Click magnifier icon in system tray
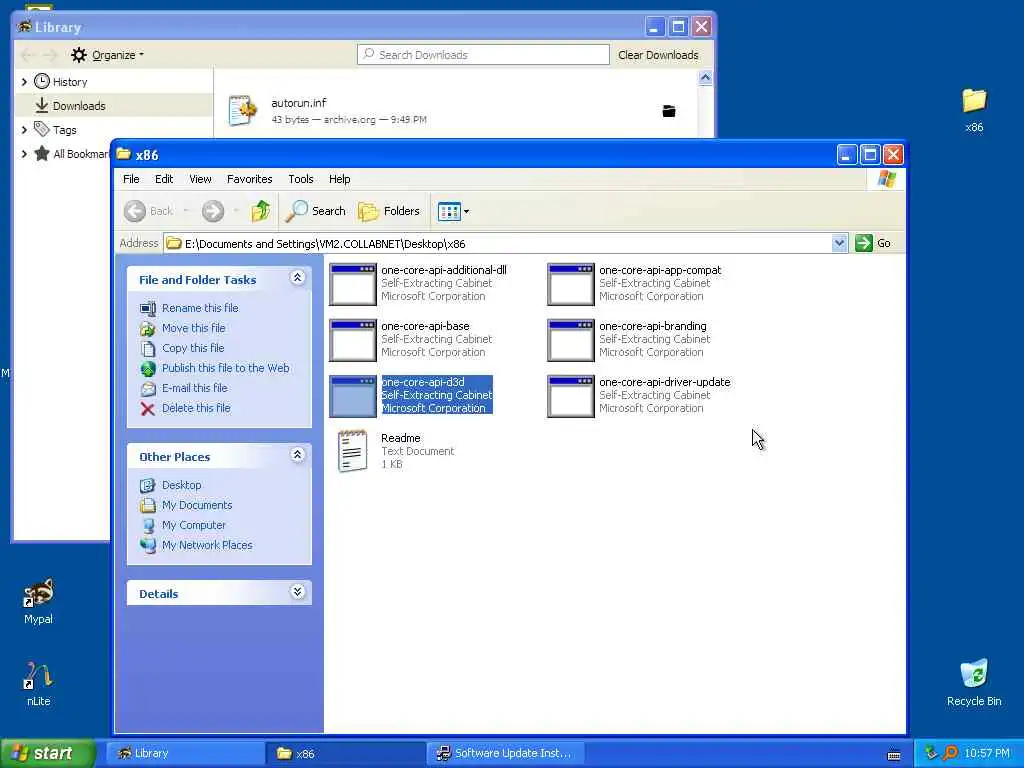1024x768 pixels. point(950,753)
